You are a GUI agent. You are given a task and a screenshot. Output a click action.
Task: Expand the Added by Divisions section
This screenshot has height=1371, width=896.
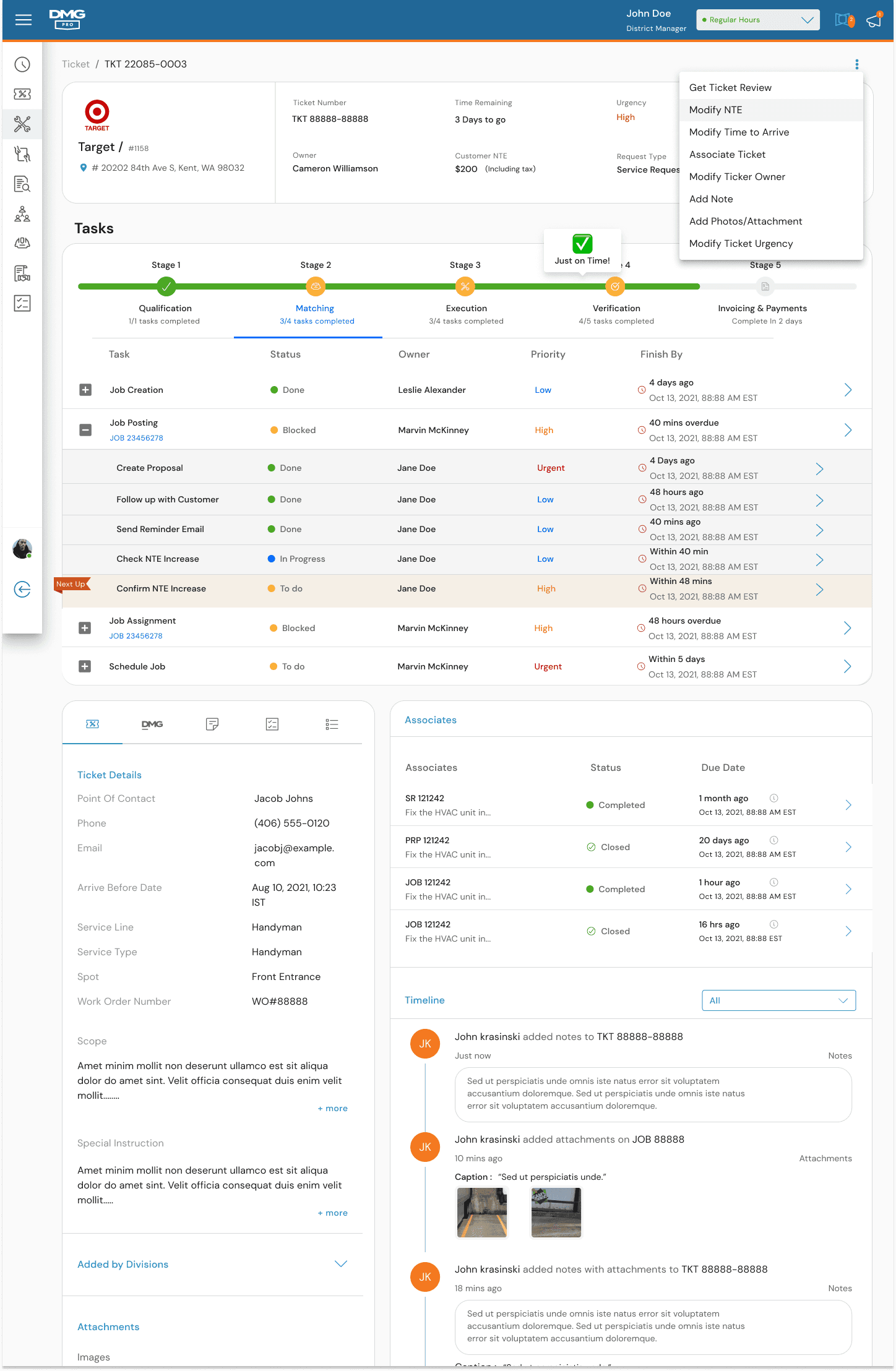coord(341,1264)
